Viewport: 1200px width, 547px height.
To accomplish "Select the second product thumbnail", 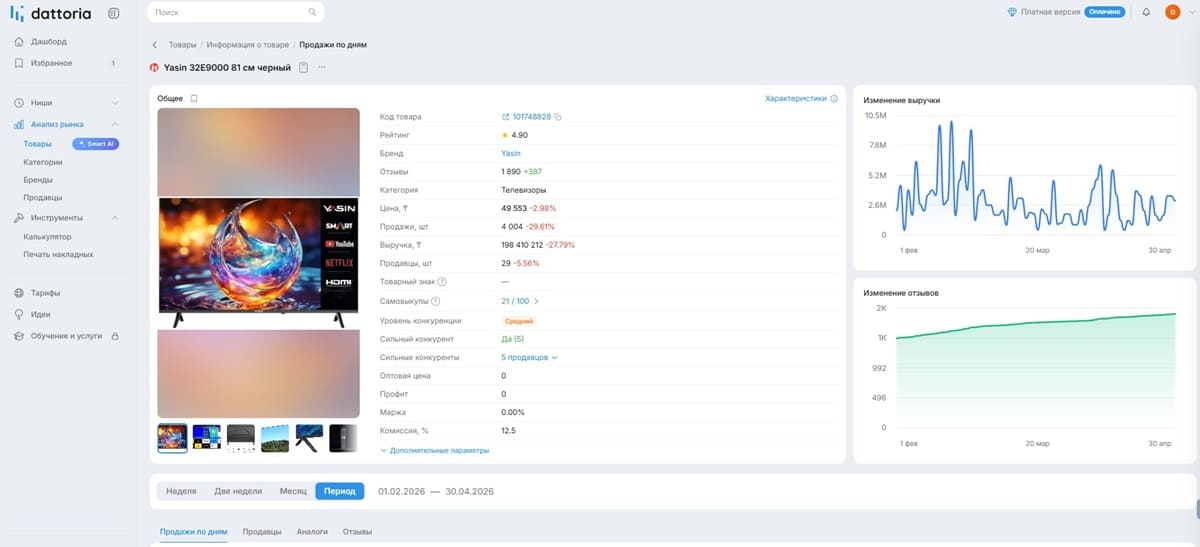I will (206, 438).
